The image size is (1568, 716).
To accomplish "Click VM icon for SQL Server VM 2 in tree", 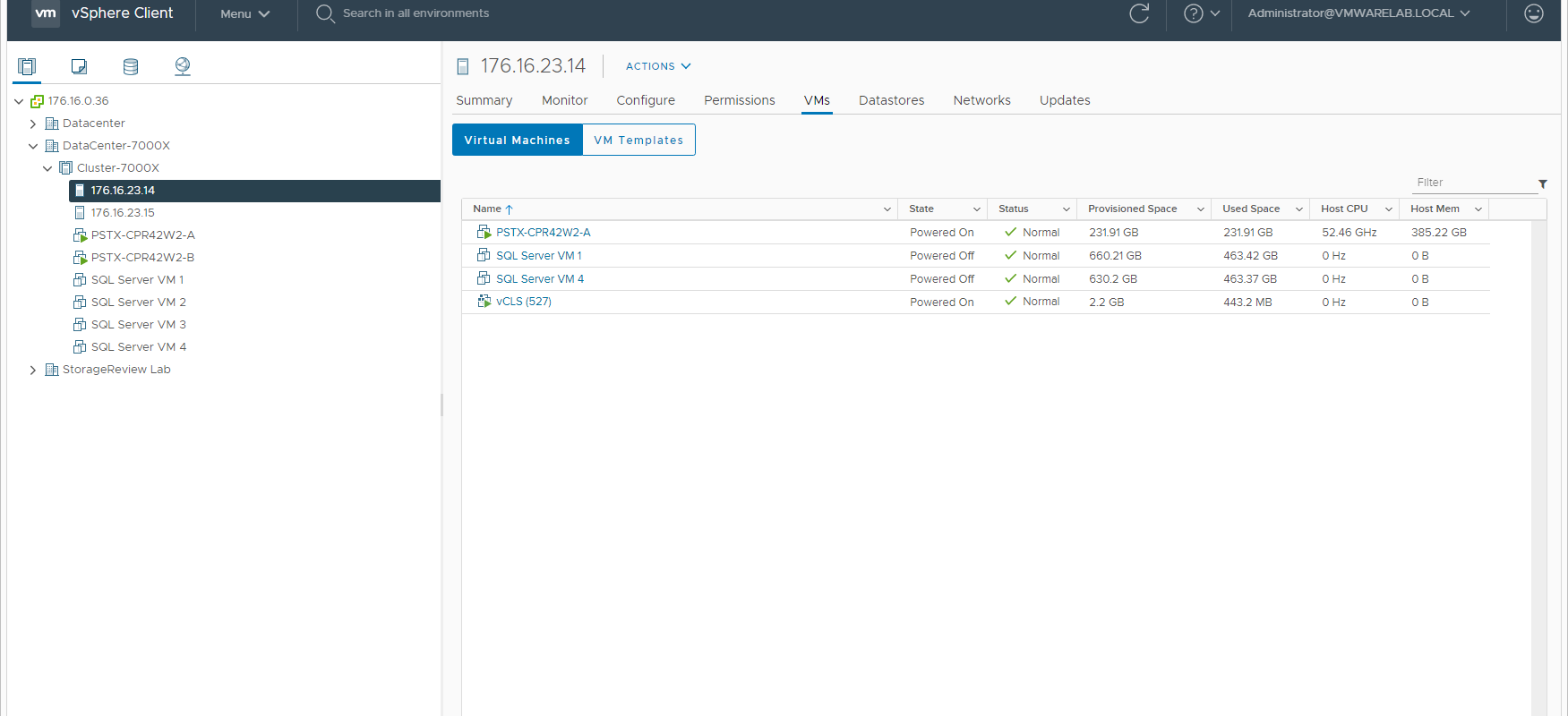I will [x=80, y=303].
